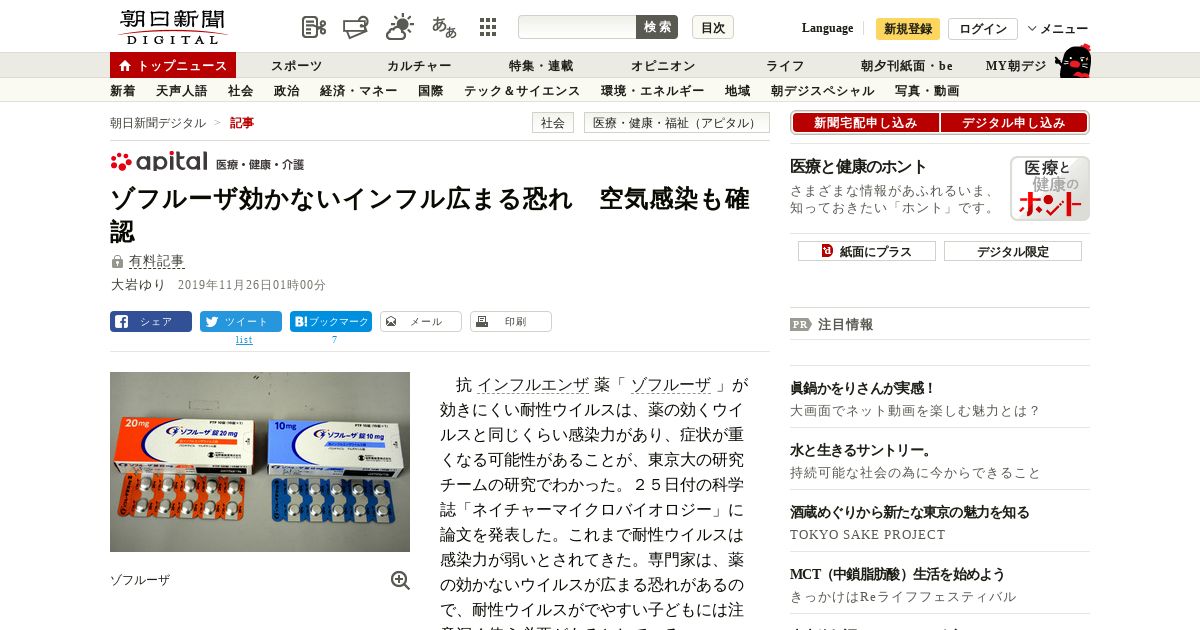Tweet this article
This screenshot has width=1200, height=630.
(241, 322)
